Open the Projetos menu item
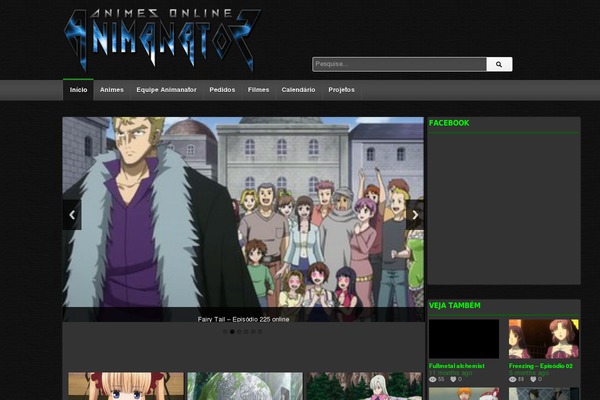This screenshot has width=600, height=400. pos(341,90)
